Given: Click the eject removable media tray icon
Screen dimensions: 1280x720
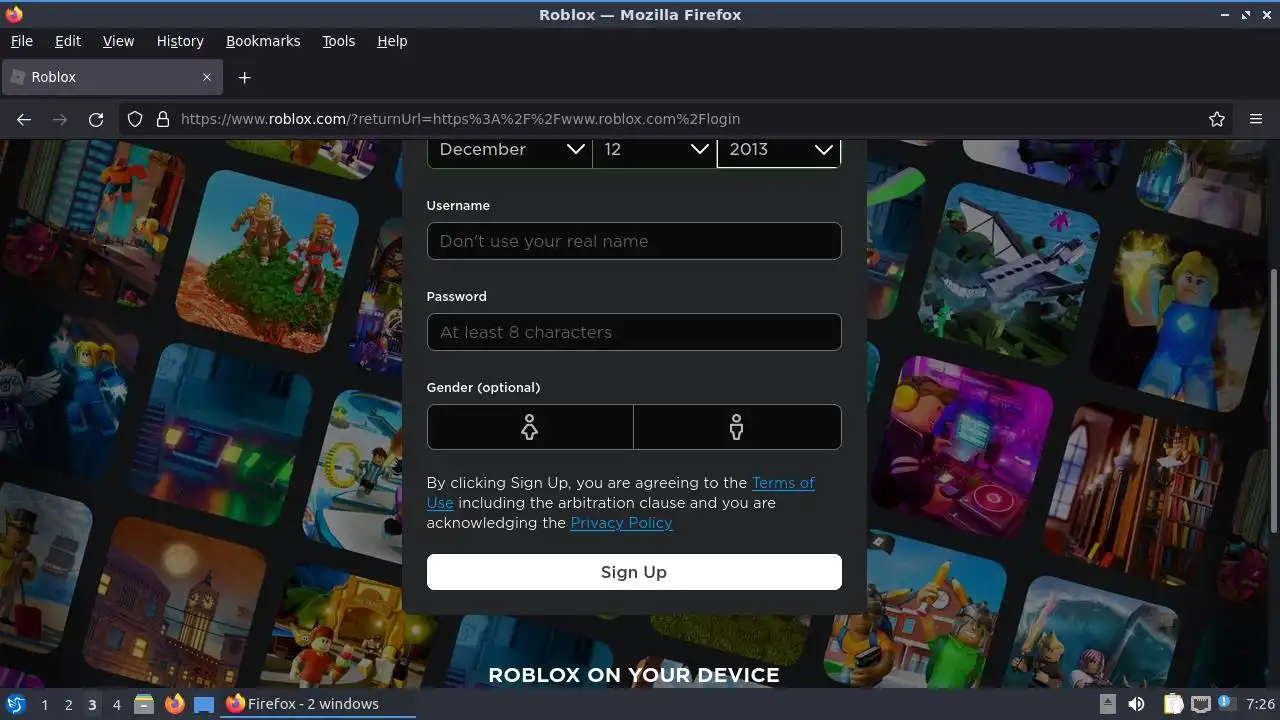Looking at the screenshot, I should [1108, 704].
